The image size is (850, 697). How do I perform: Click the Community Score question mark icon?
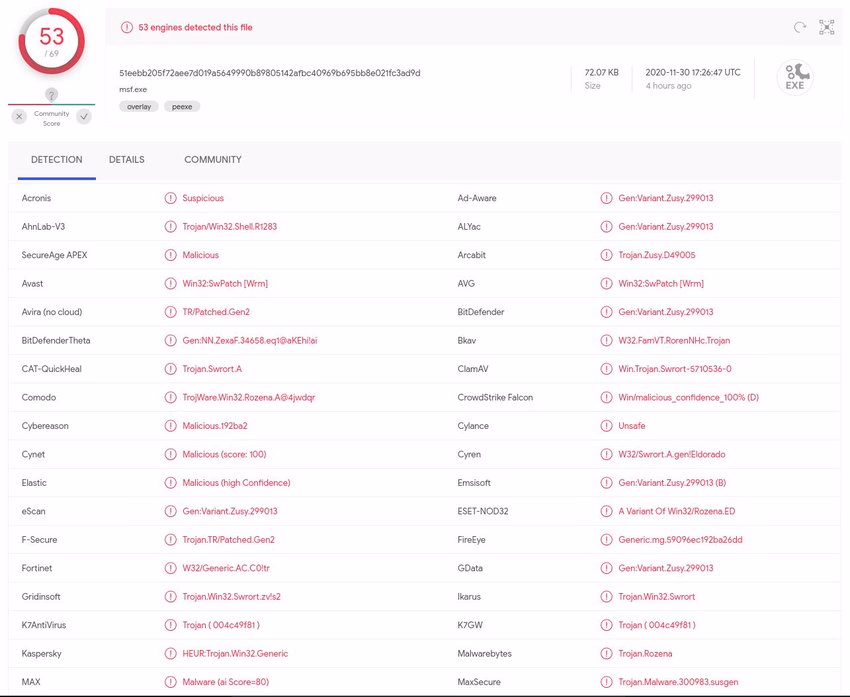pos(51,95)
